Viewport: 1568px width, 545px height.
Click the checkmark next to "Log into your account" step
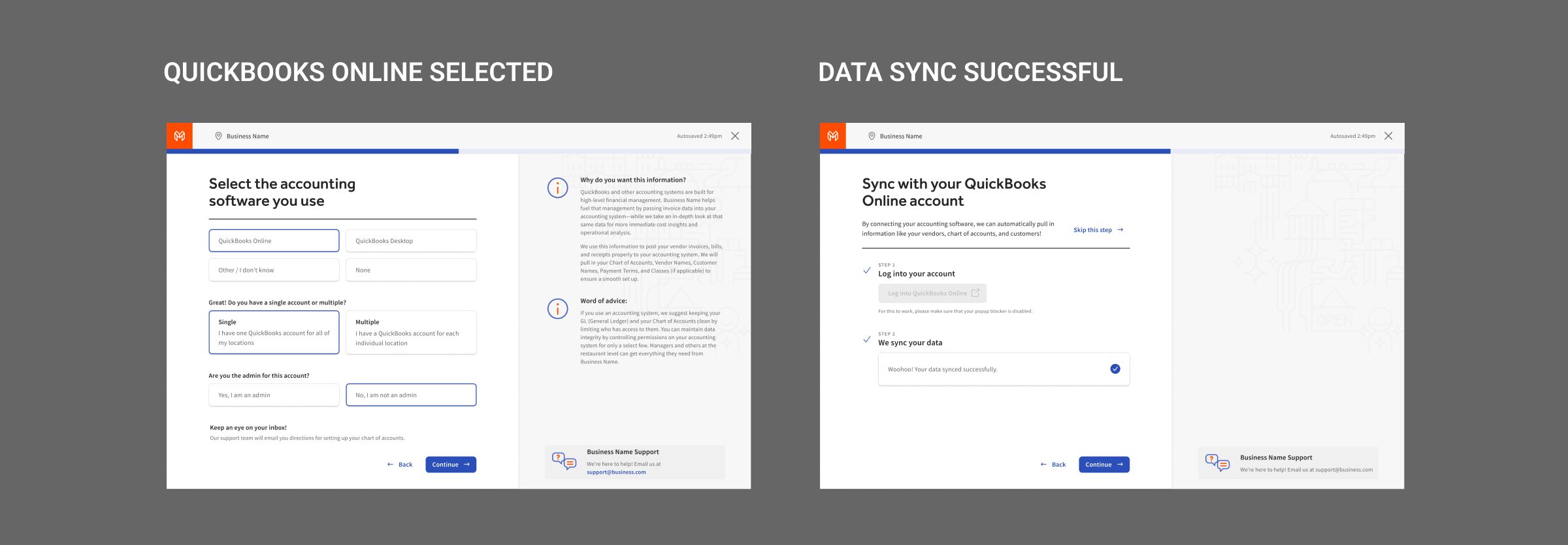pos(867,270)
